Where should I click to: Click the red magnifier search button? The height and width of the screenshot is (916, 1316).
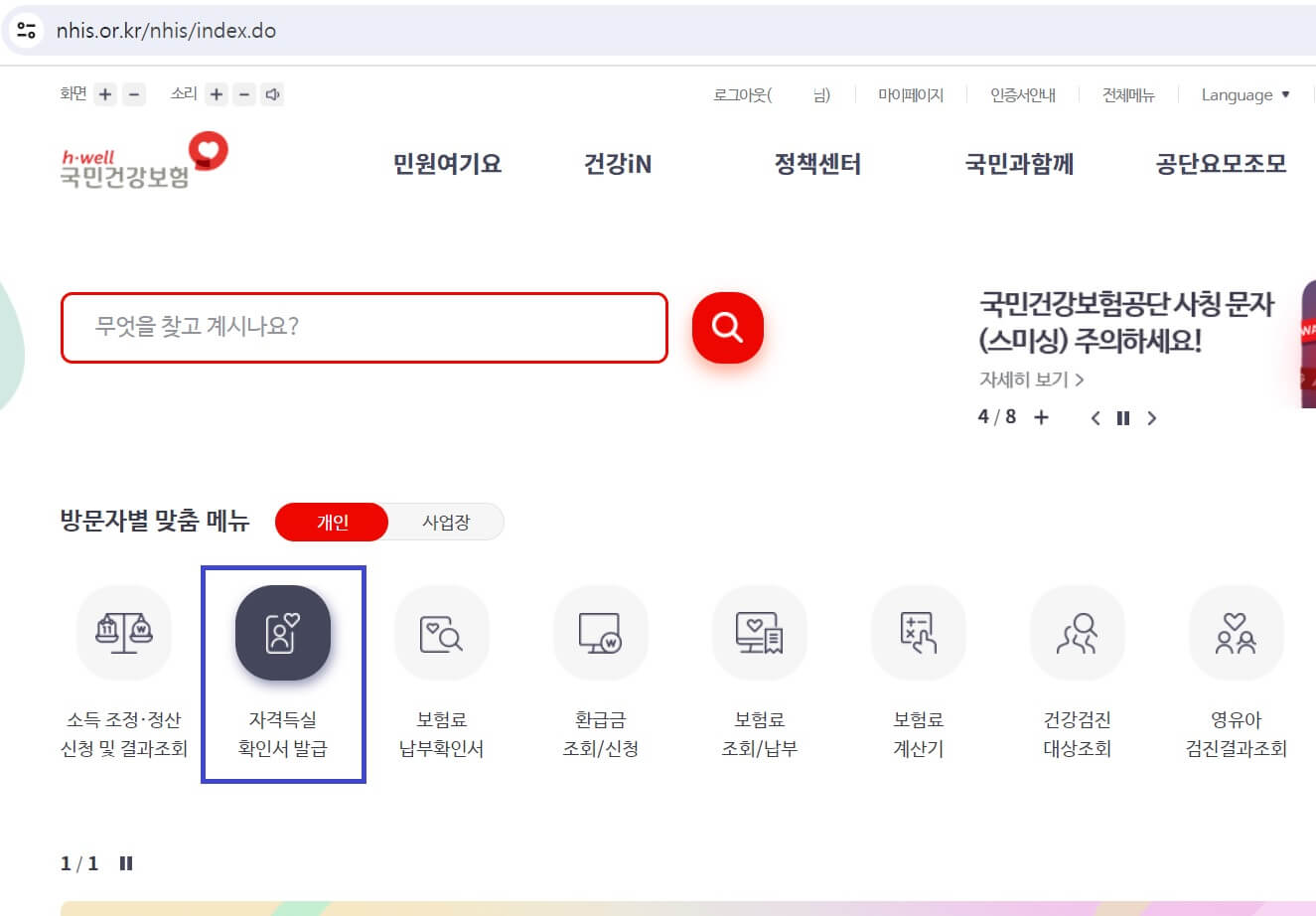(x=728, y=327)
